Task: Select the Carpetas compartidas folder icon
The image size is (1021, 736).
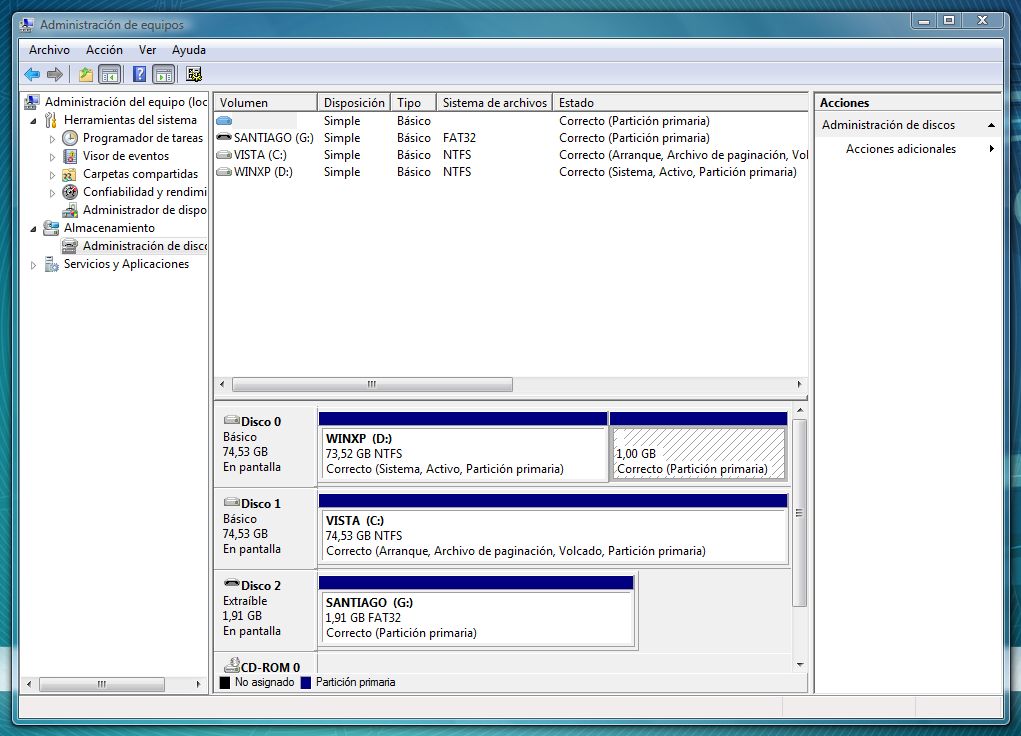Action: click(x=69, y=175)
